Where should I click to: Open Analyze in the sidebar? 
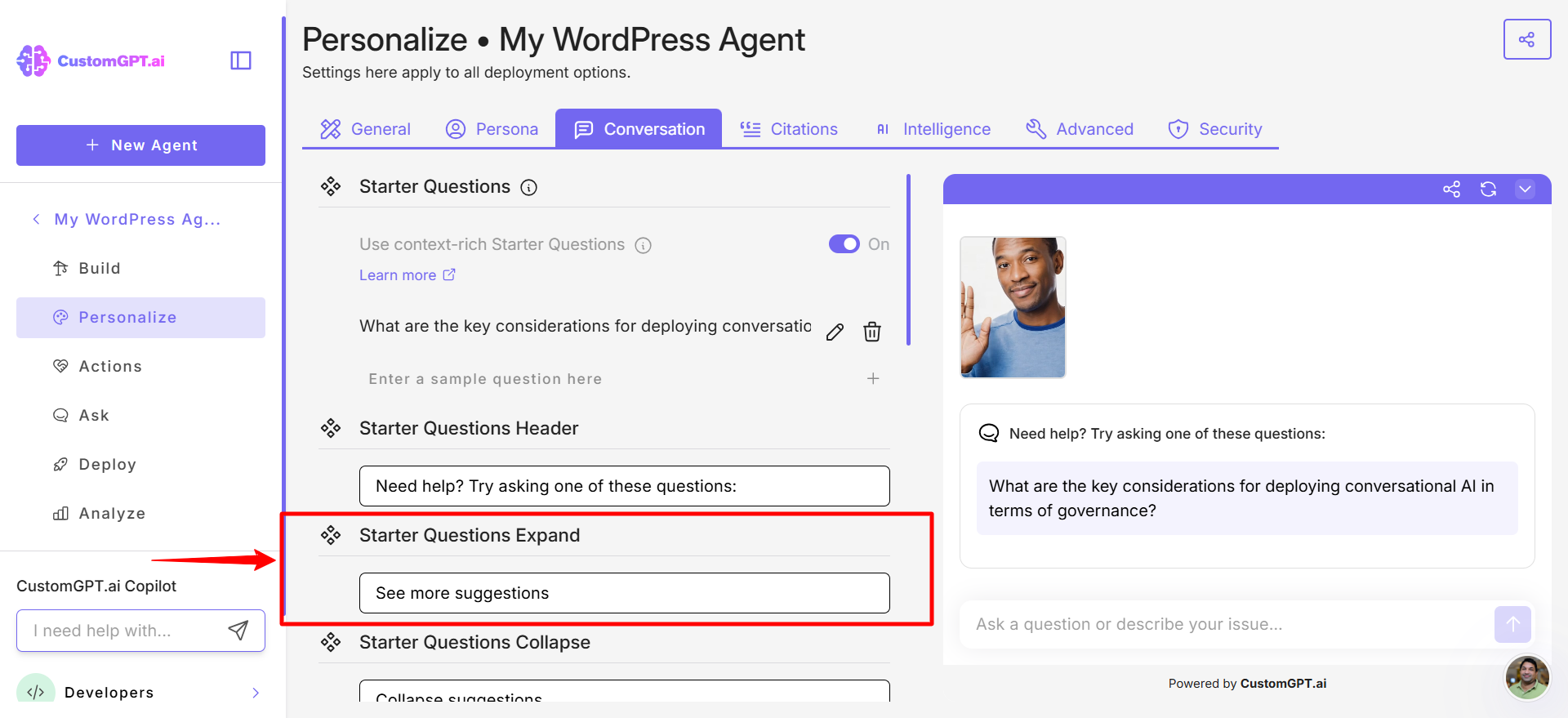tap(140, 513)
